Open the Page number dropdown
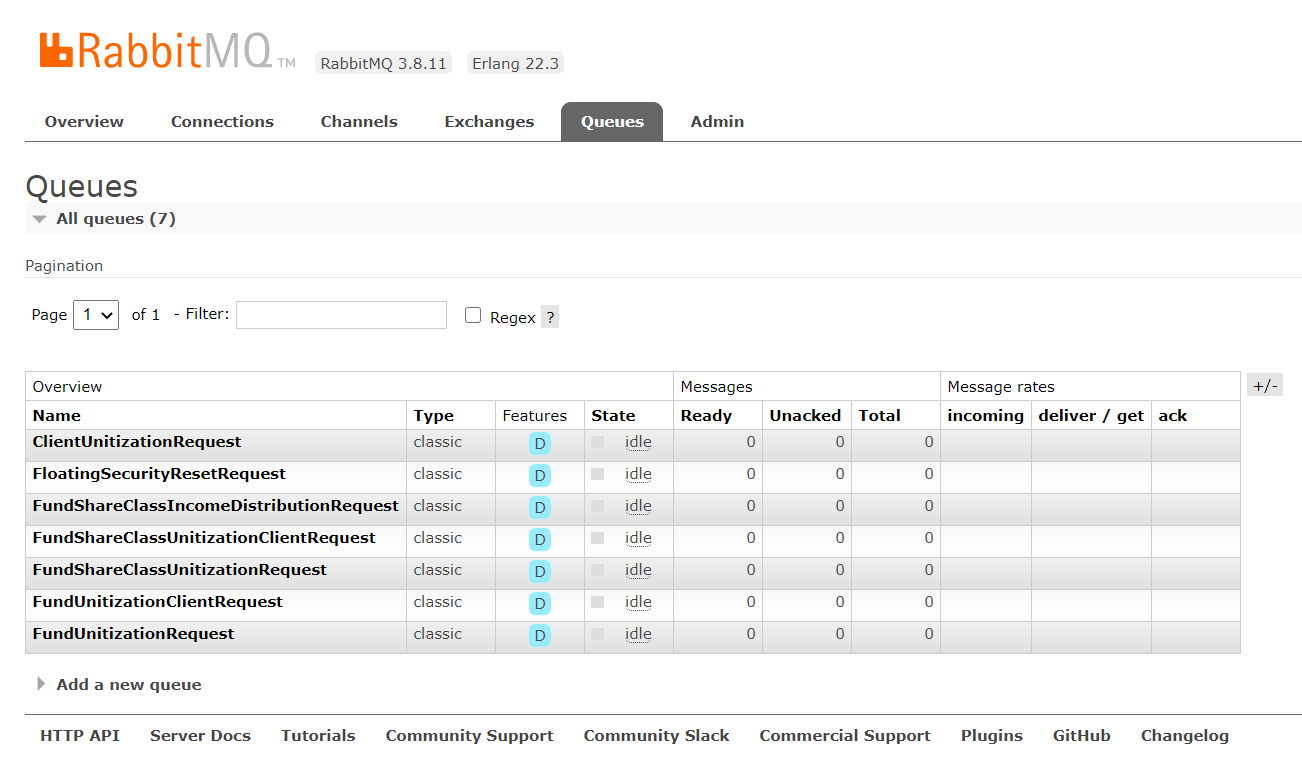 96,315
